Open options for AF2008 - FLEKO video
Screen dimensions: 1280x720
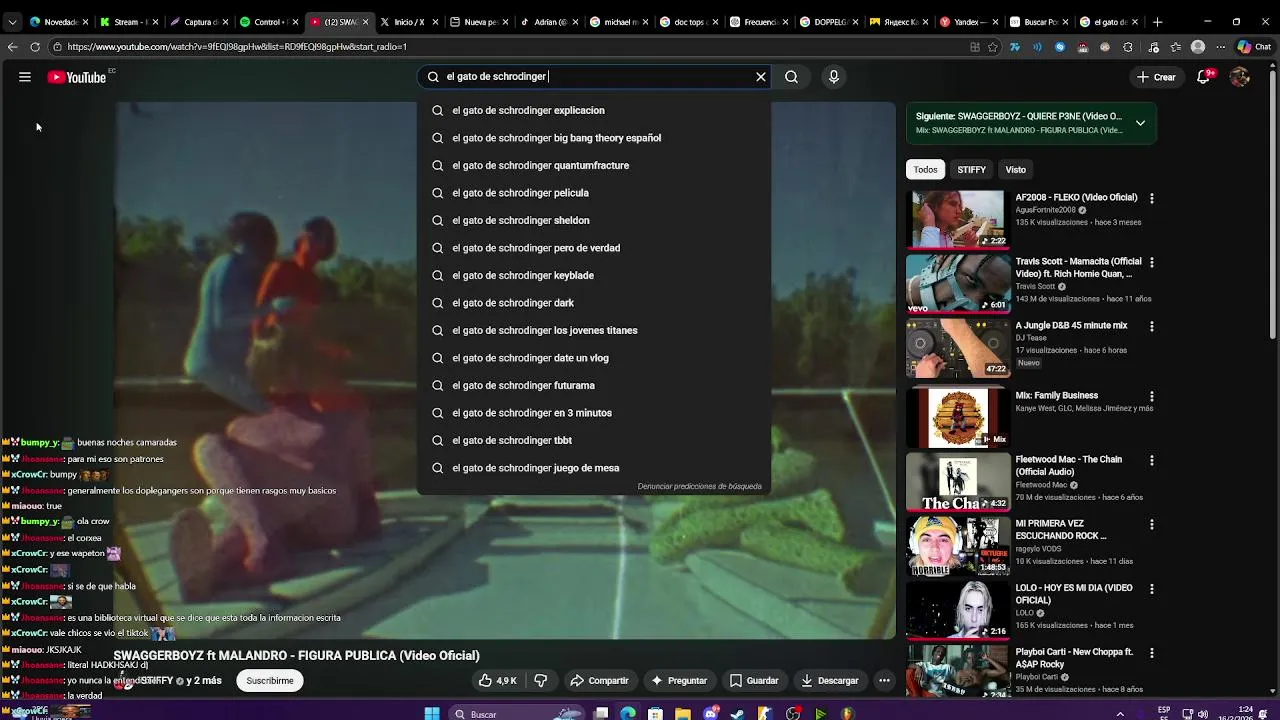point(1151,198)
